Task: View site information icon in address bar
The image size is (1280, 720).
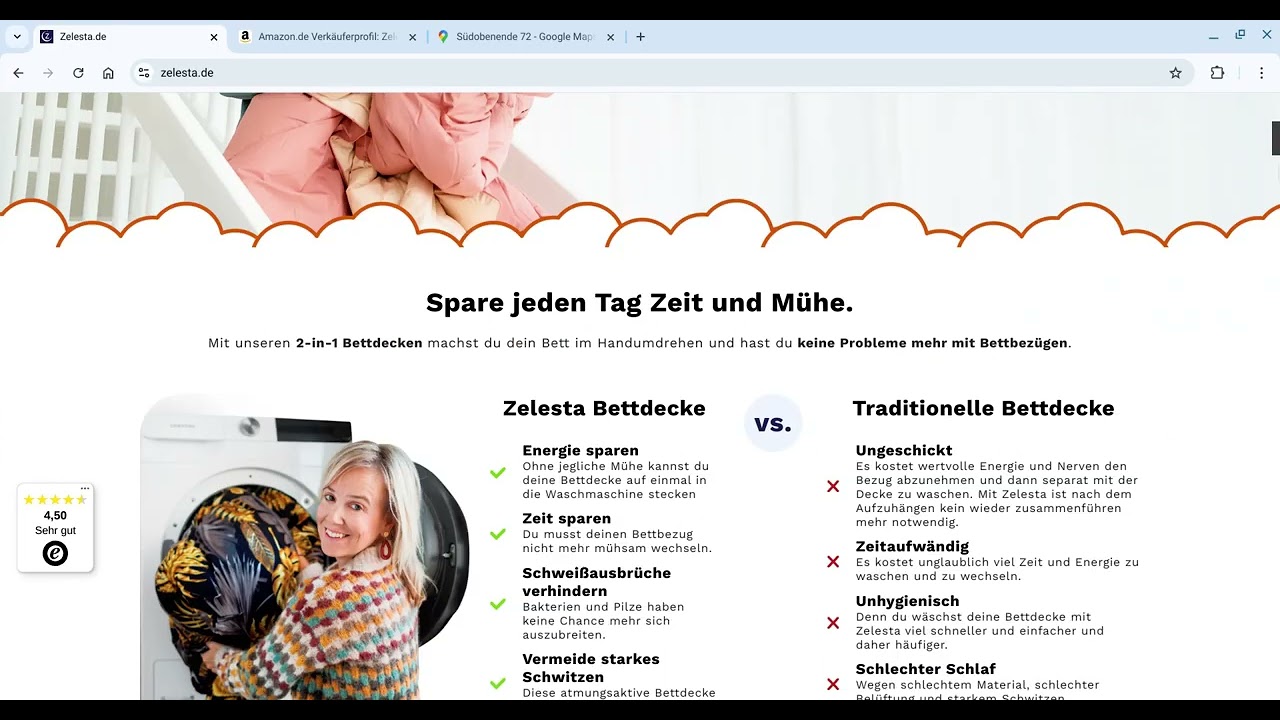Action: pos(144,73)
